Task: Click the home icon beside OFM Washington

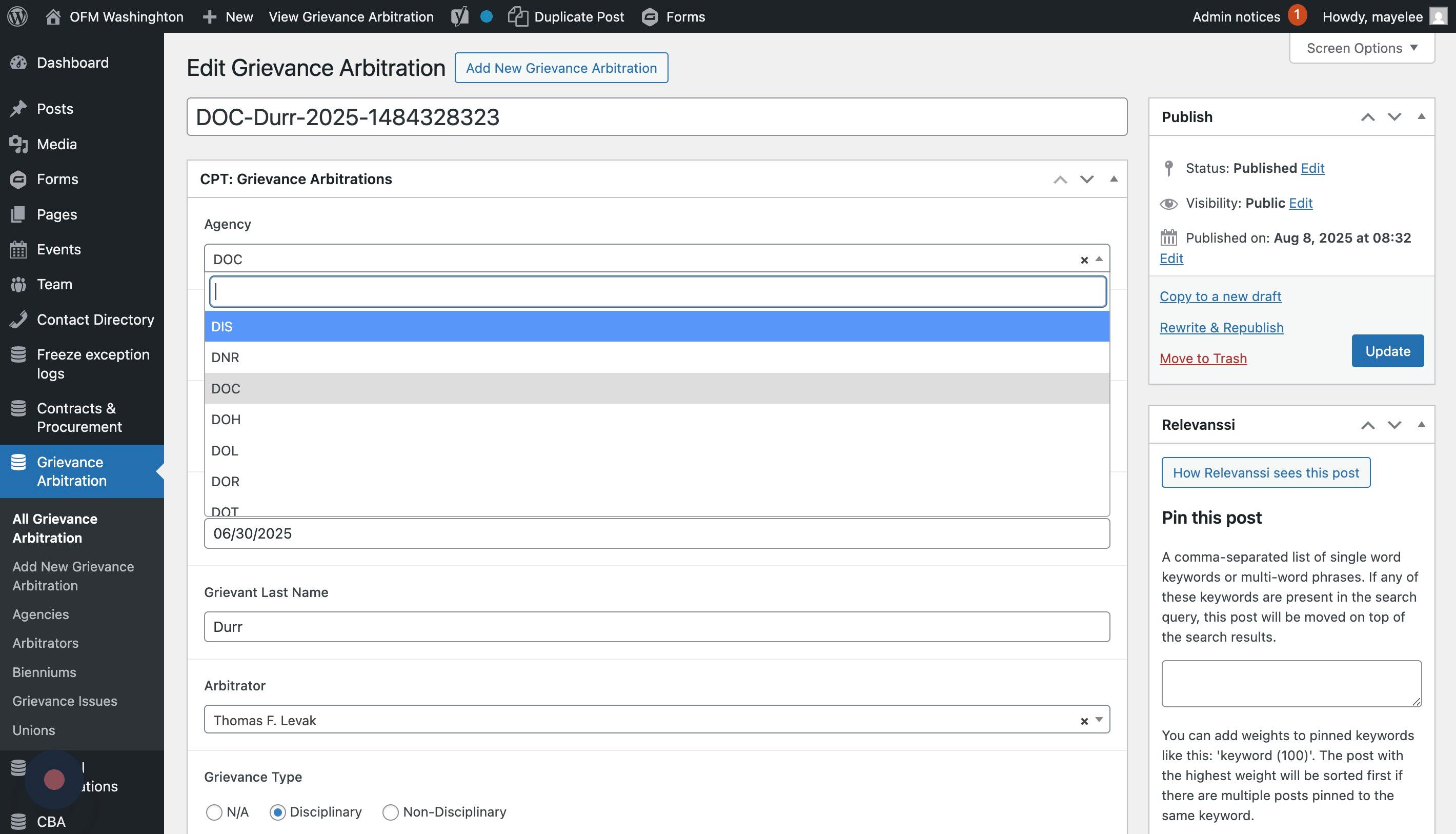Action: [53, 16]
